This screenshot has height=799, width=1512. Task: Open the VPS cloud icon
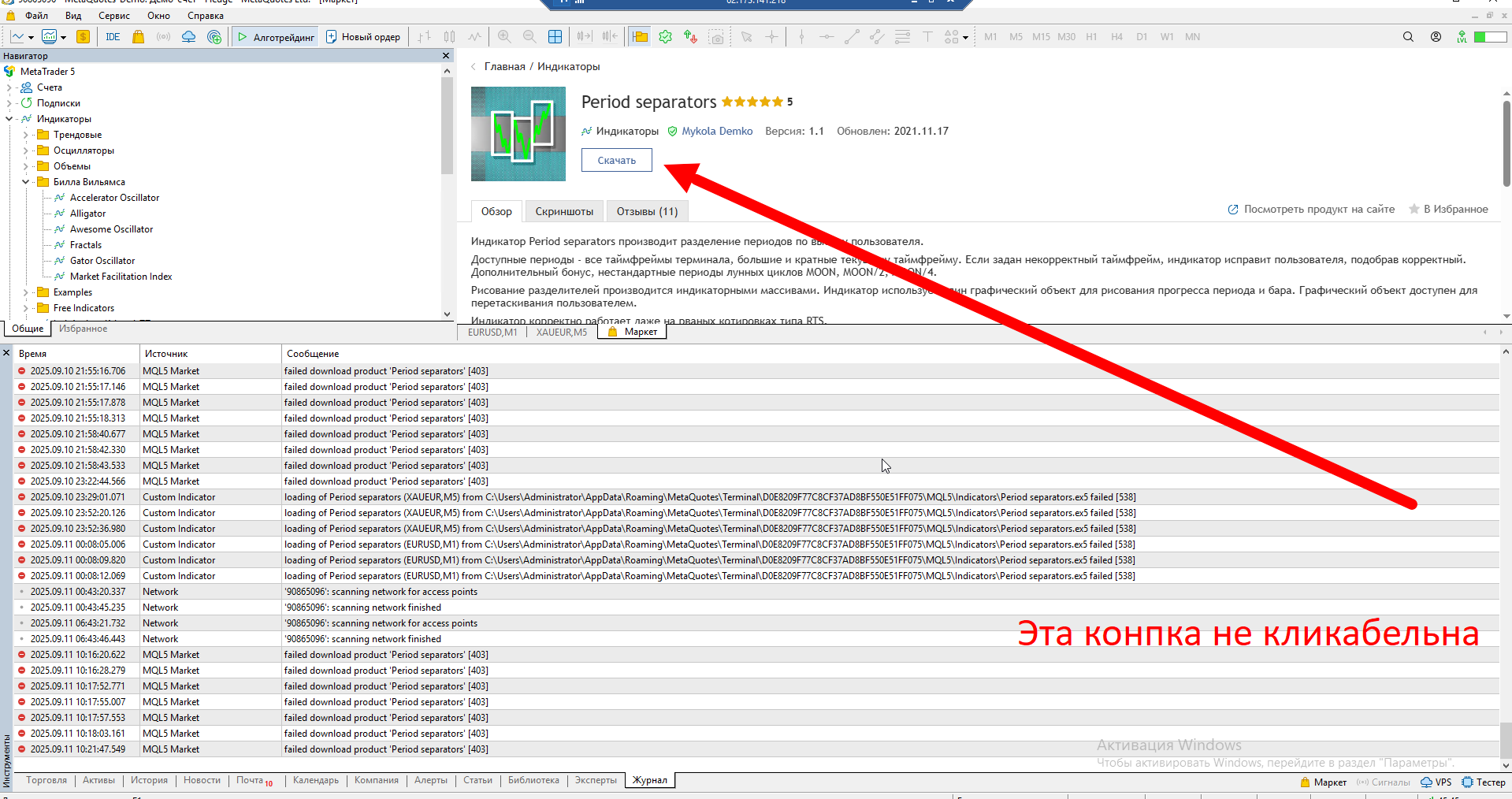[x=188, y=36]
